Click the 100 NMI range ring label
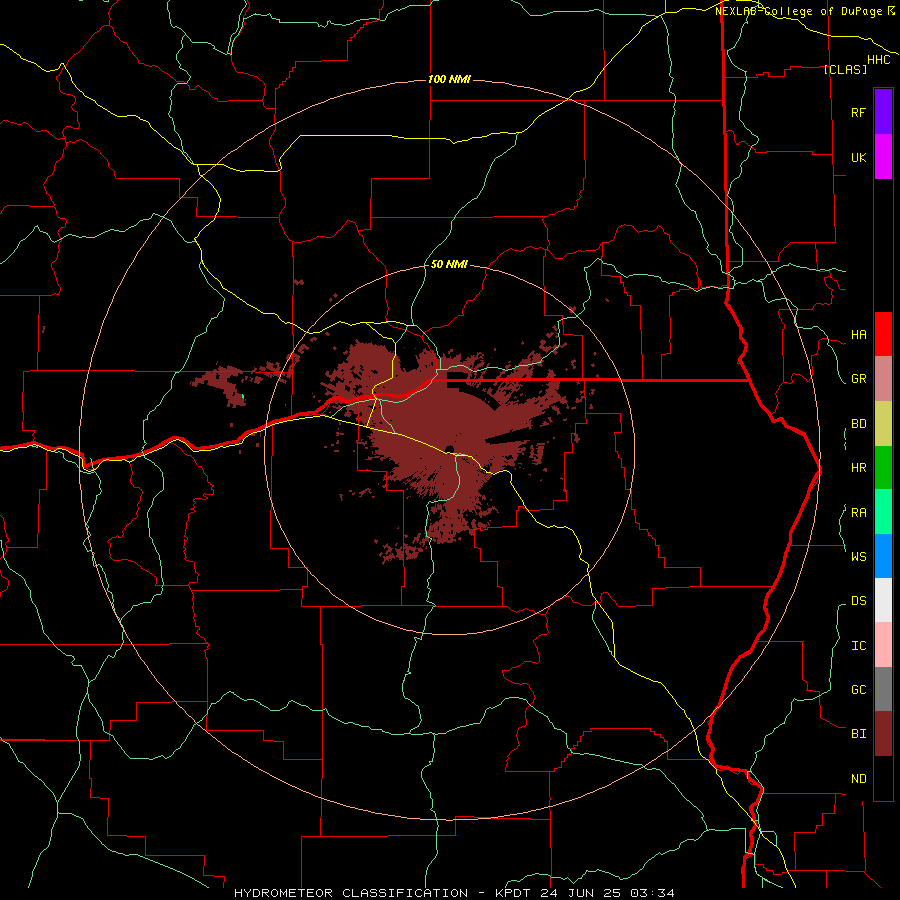900x900 pixels. point(449,79)
